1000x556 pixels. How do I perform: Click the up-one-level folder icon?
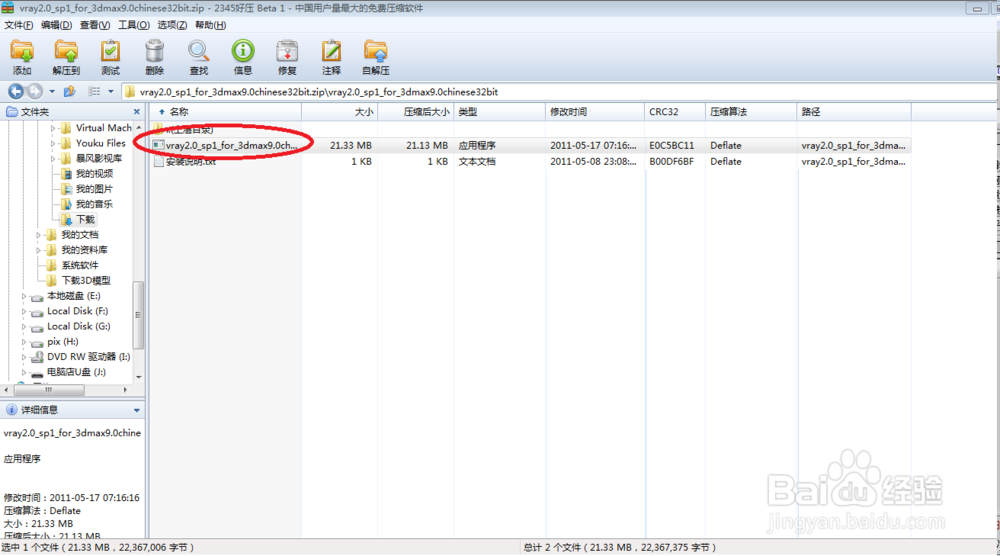coord(70,91)
